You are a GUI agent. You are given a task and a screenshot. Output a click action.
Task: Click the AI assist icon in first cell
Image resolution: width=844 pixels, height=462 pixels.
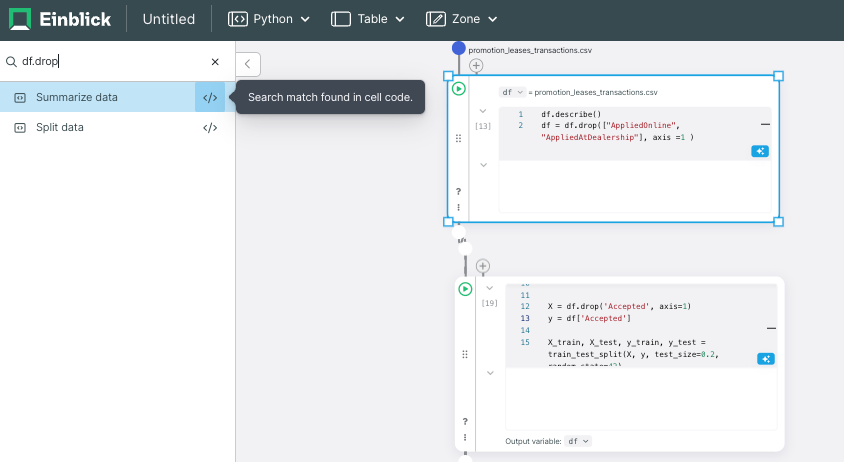(759, 151)
